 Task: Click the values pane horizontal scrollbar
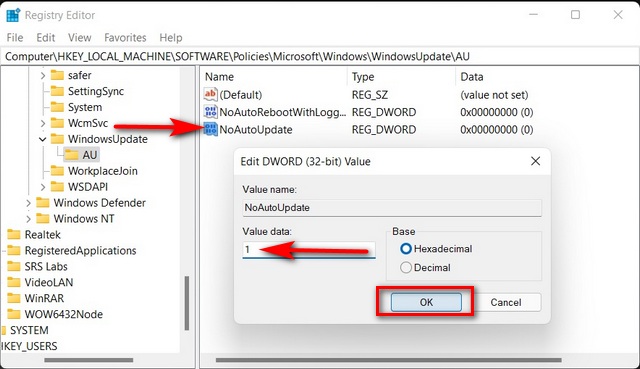pos(389,360)
